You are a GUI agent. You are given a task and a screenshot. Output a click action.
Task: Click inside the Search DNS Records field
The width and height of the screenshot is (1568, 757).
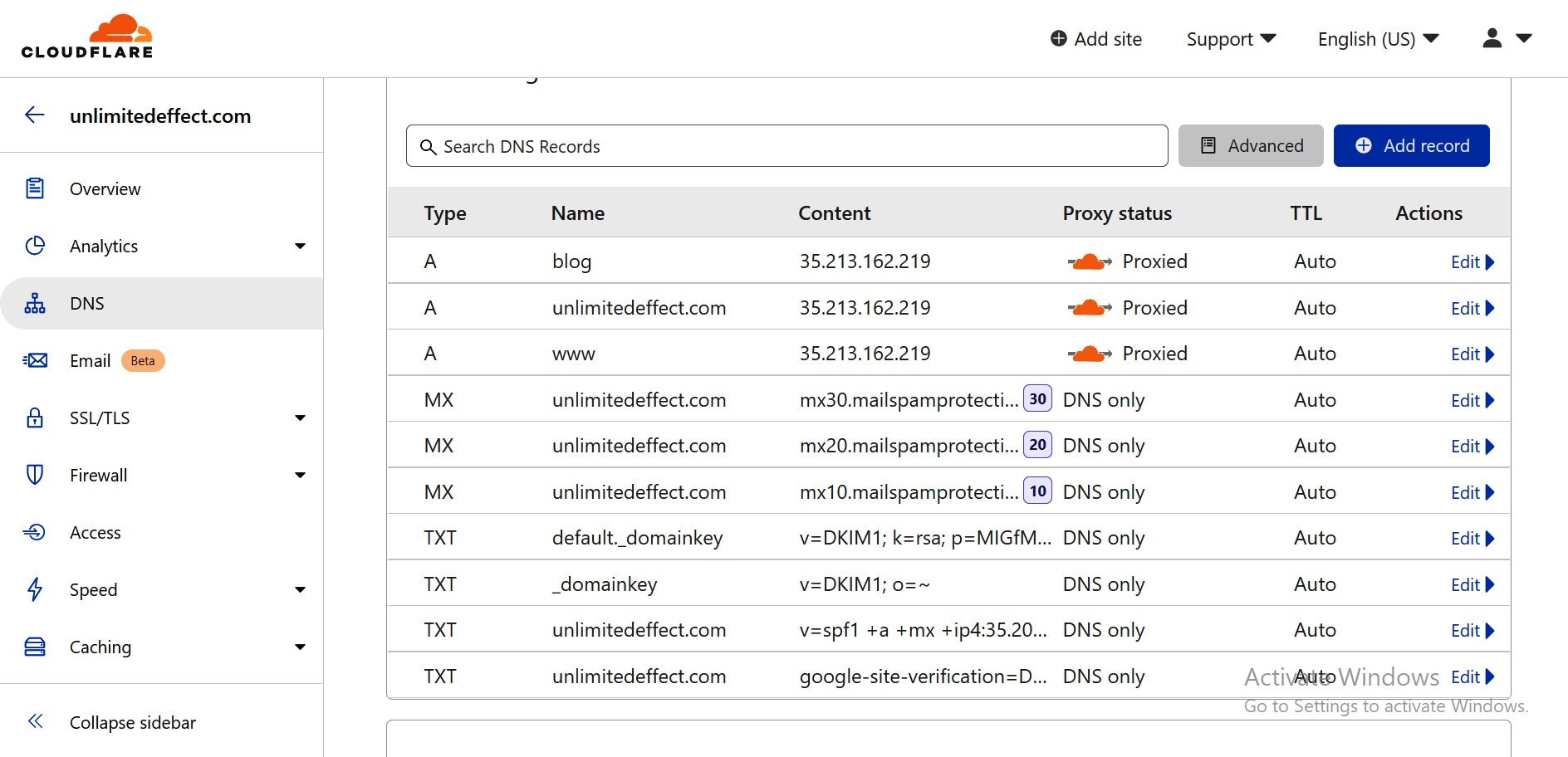click(786, 145)
